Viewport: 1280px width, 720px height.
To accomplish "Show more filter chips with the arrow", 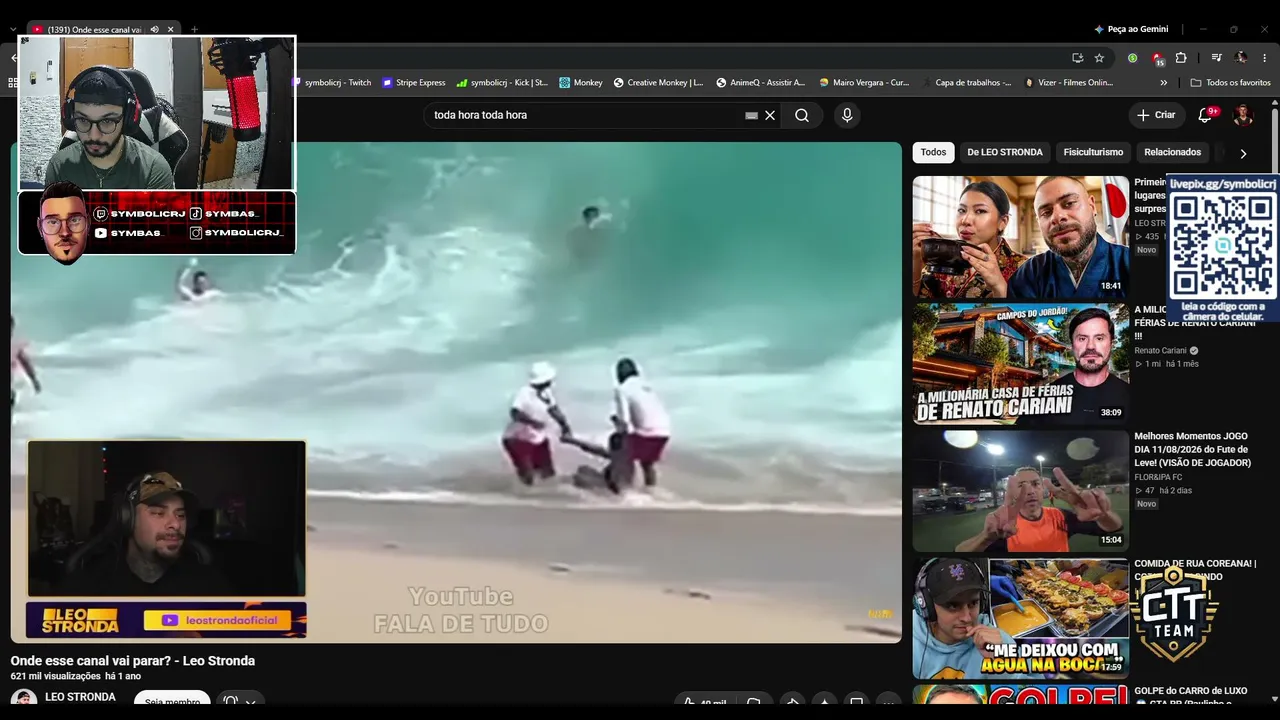I will [1243, 154].
